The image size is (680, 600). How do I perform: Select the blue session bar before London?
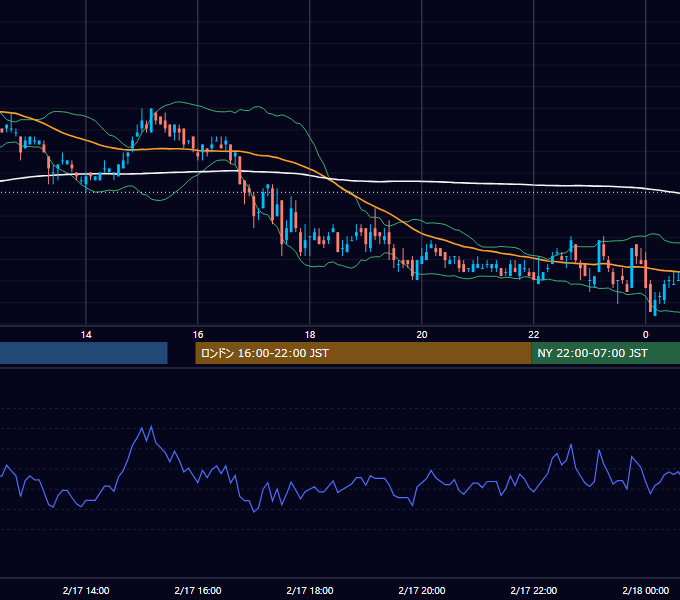[84, 353]
